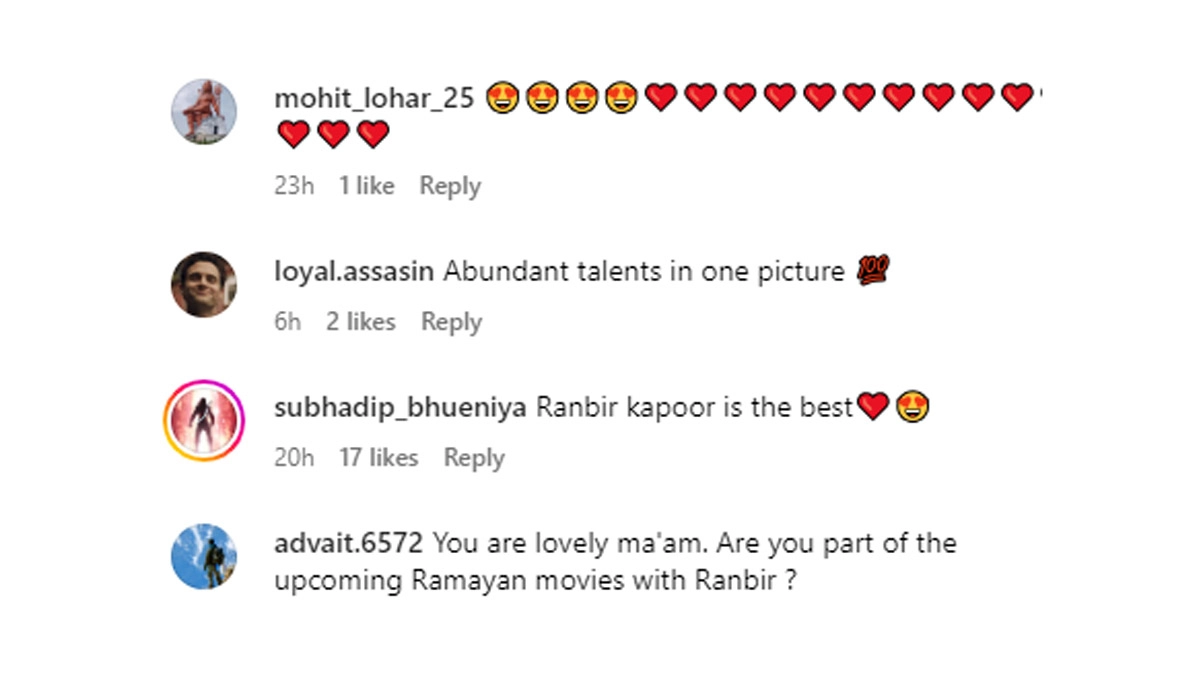This screenshot has width=1200, height=675.
Task: Go to advait.6572's profile via username
Action: [349, 543]
